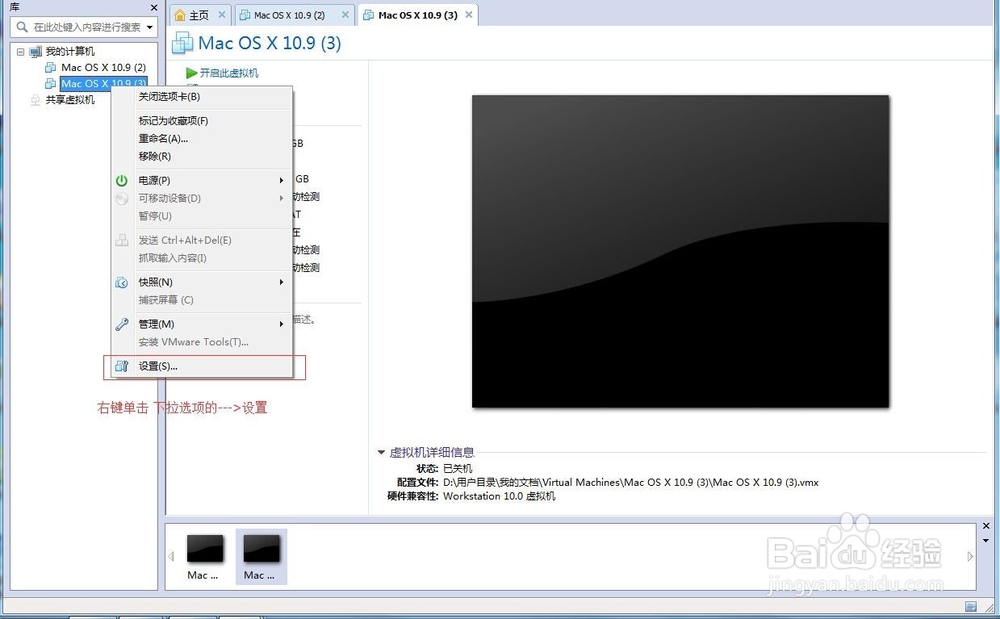Click the green play icon 开启此虚拟机
This screenshot has width=1000, height=619.
(x=191, y=73)
